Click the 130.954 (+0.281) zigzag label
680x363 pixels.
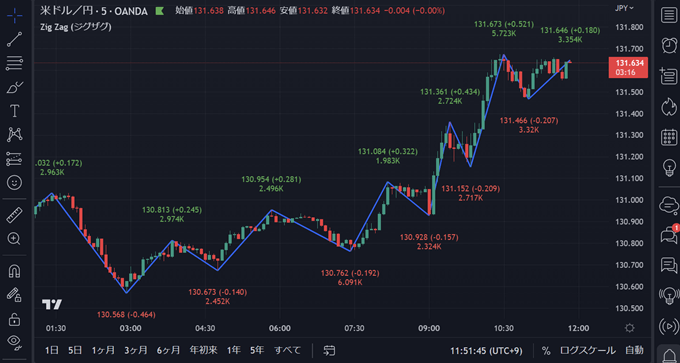pos(271,179)
